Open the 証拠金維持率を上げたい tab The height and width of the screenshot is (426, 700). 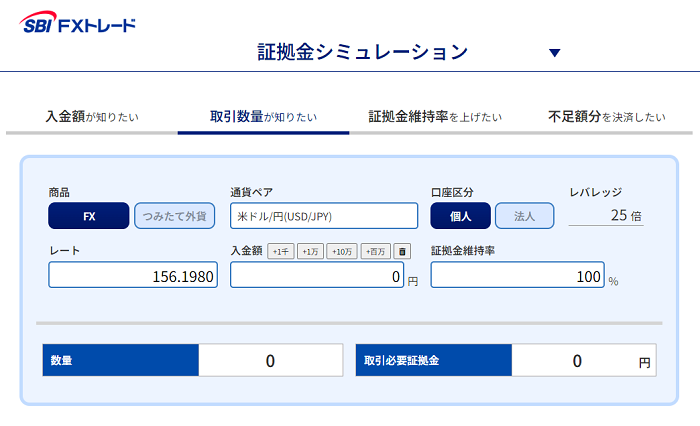point(435,117)
